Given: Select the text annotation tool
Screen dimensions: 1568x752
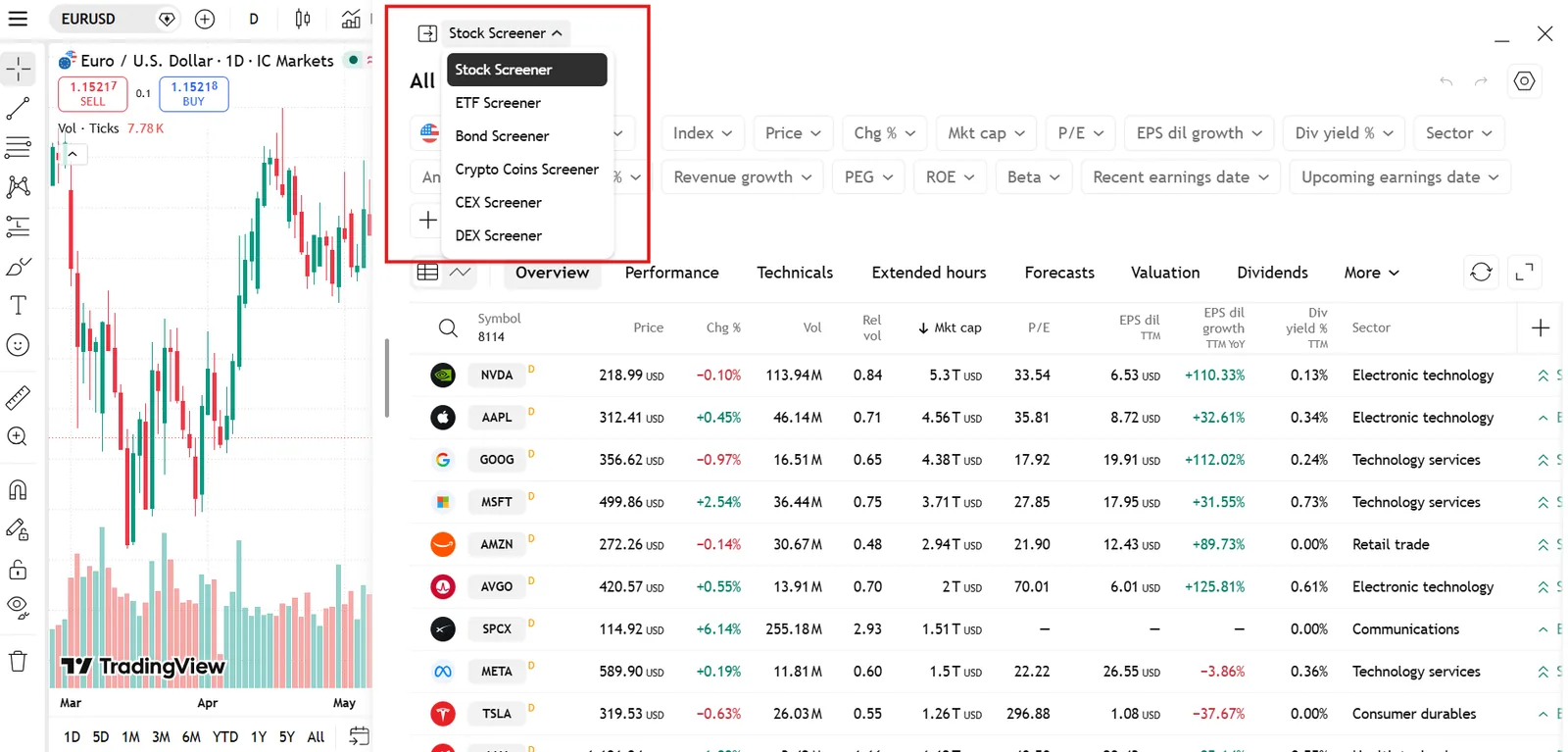Looking at the screenshot, I should 18,306.
